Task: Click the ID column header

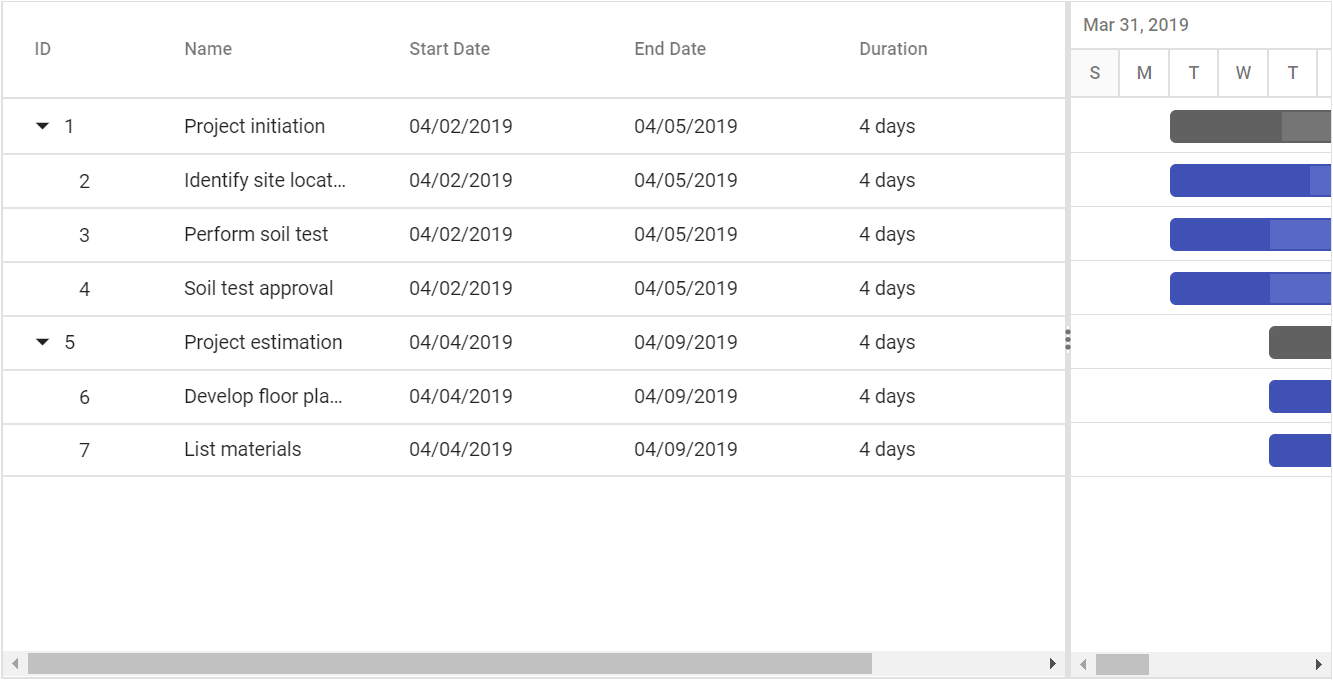Action: [x=43, y=49]
